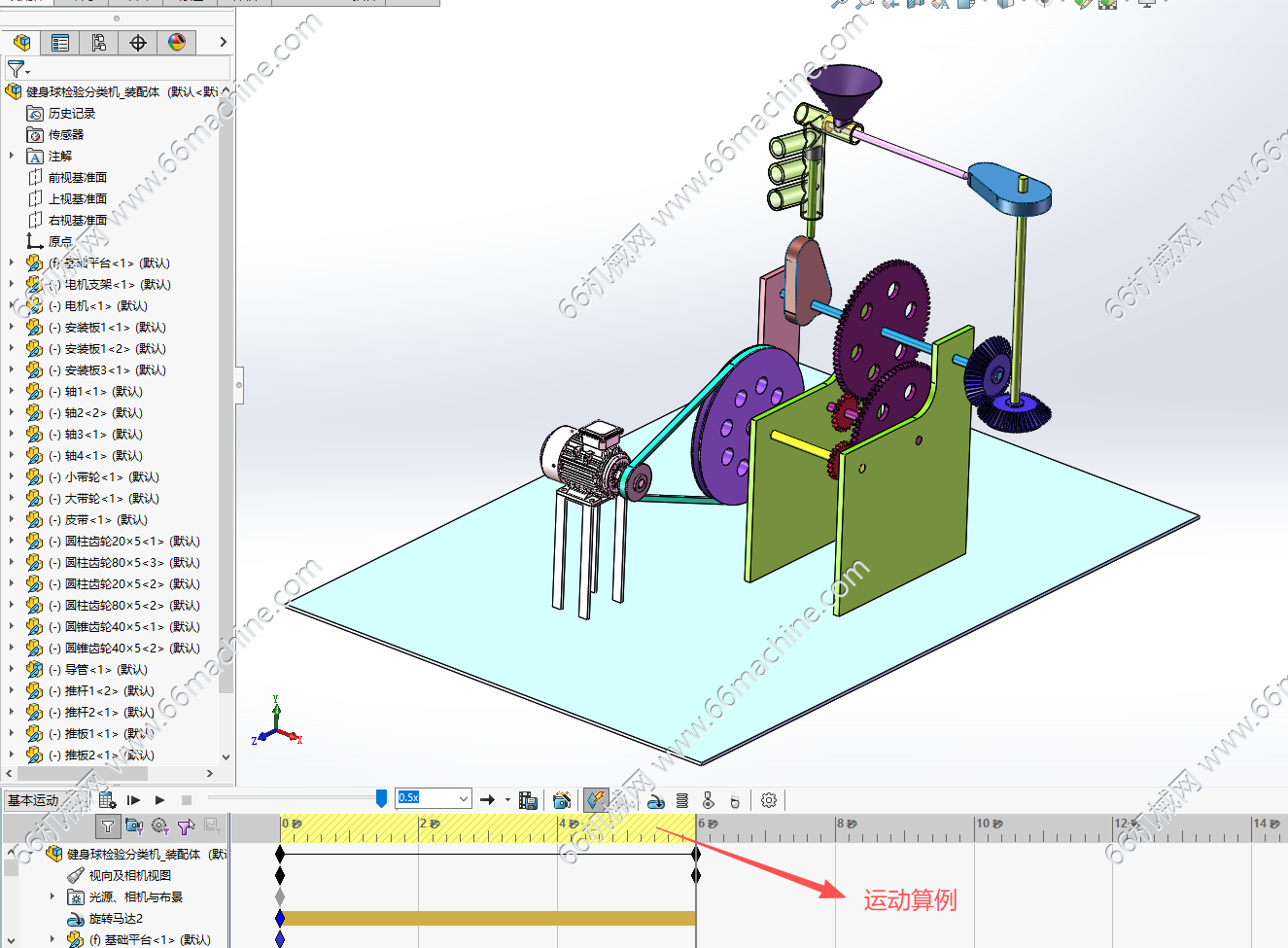Play the animation from start
Screen dimensions: 1288x948
(x=133, y=800)
